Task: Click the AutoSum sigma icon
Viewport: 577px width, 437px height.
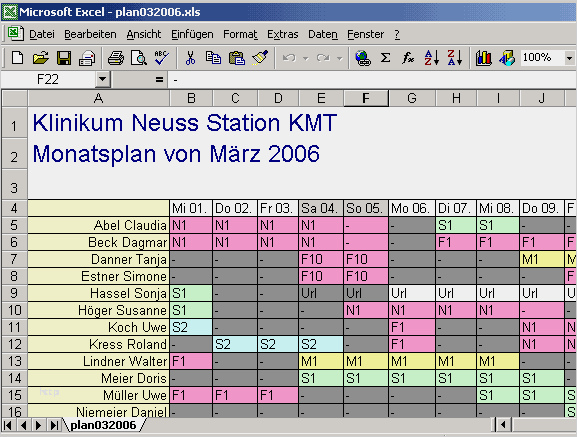Action: [x=385, y=58]
